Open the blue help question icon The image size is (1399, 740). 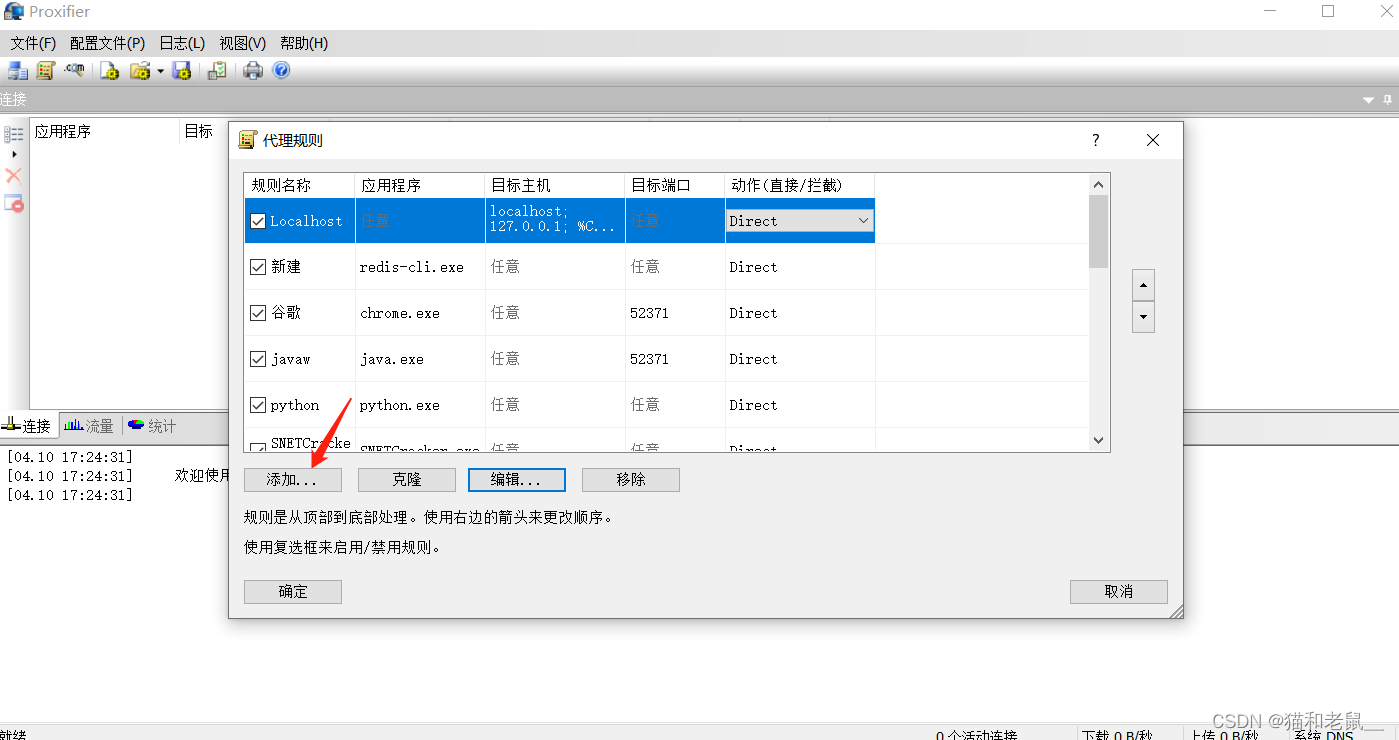click(x=281, y=70)
